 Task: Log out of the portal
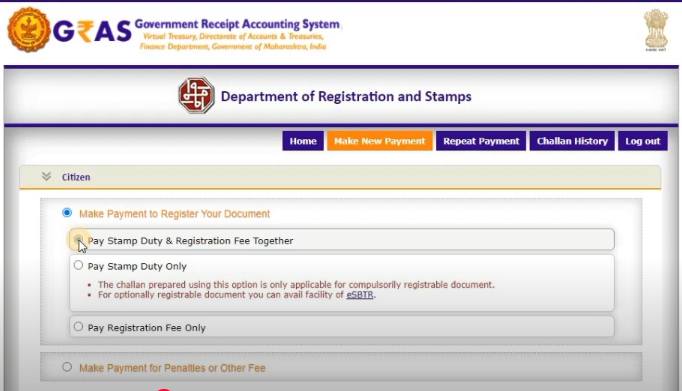click(643, 141)
